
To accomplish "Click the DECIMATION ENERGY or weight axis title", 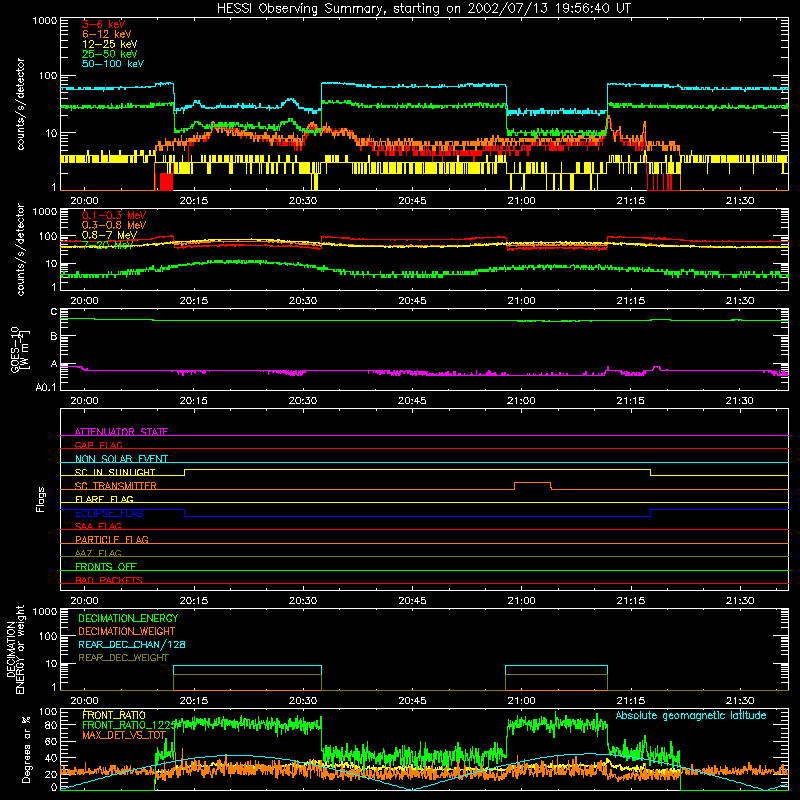I will (x=15, y=650).
